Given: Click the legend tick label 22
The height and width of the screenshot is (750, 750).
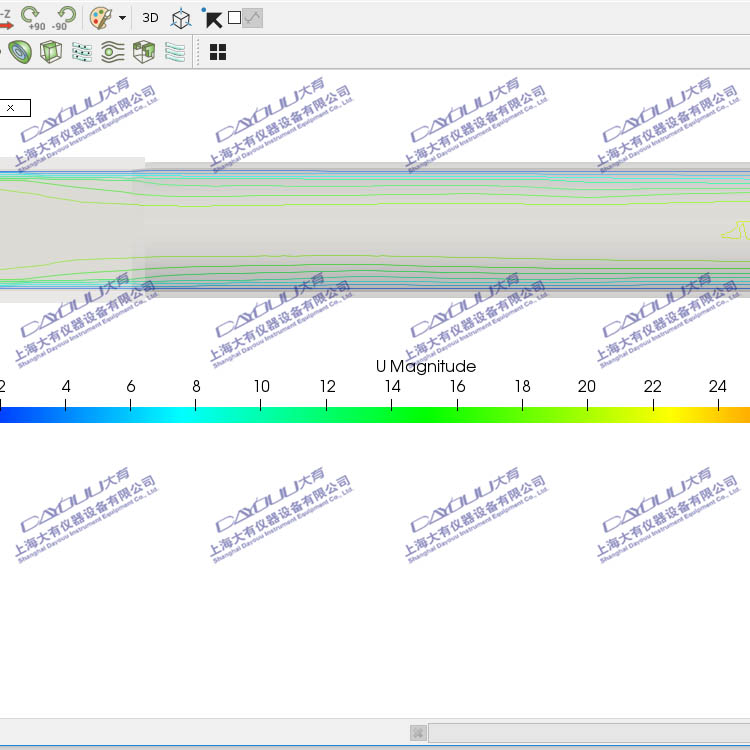Looking at the screenshot, I should (x=653, y=386).
